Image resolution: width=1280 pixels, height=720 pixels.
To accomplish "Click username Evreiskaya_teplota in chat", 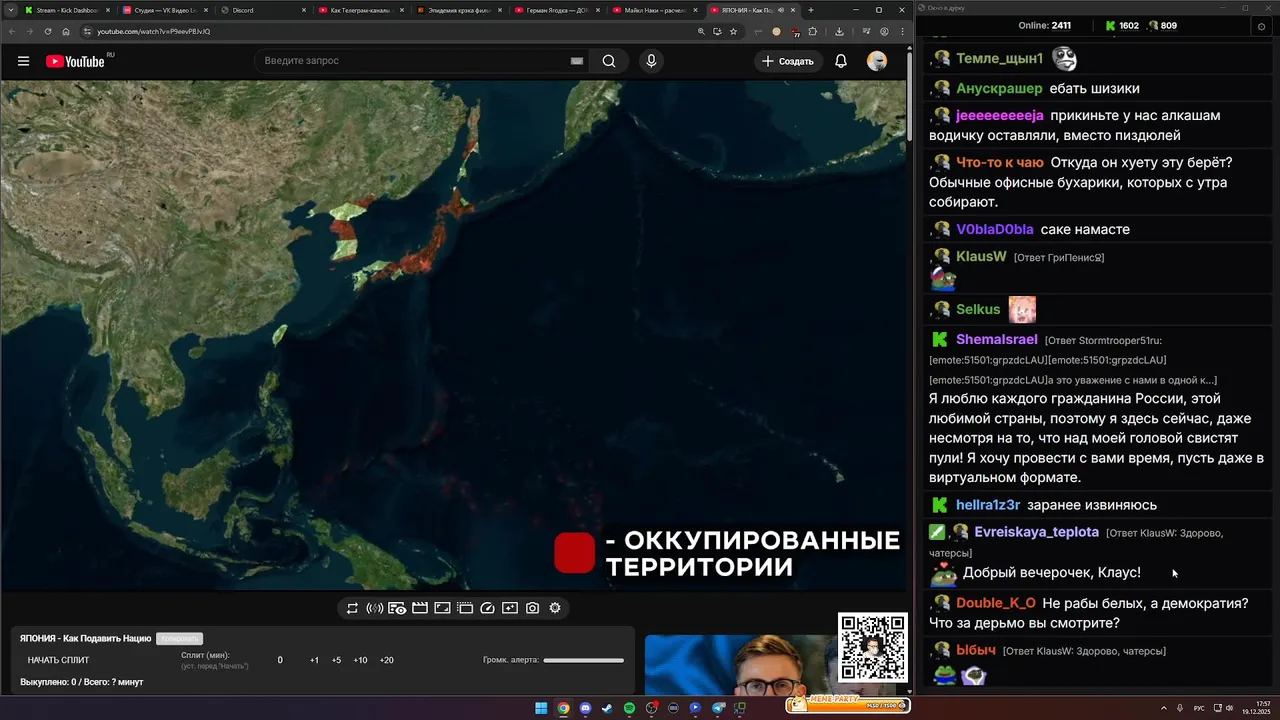I will [x=1036, y=532].
